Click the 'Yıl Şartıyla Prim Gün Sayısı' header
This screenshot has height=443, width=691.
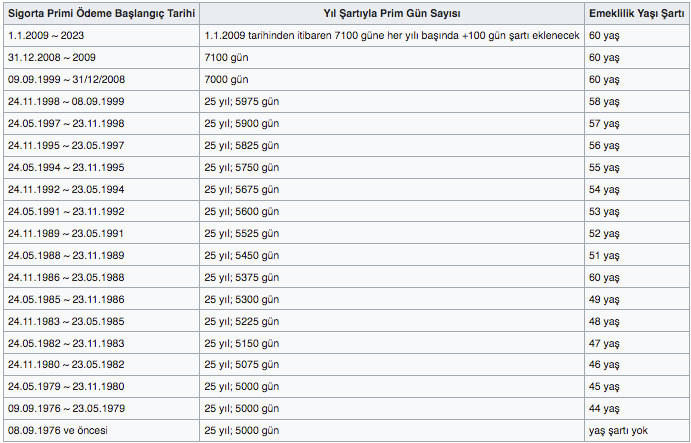[392, 13]
